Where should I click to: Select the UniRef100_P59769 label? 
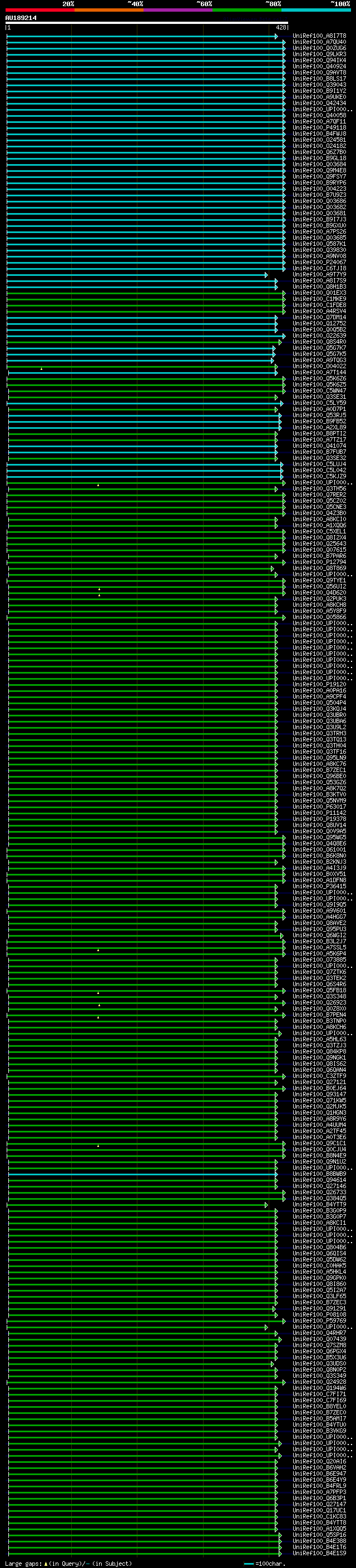point(319,1321)
